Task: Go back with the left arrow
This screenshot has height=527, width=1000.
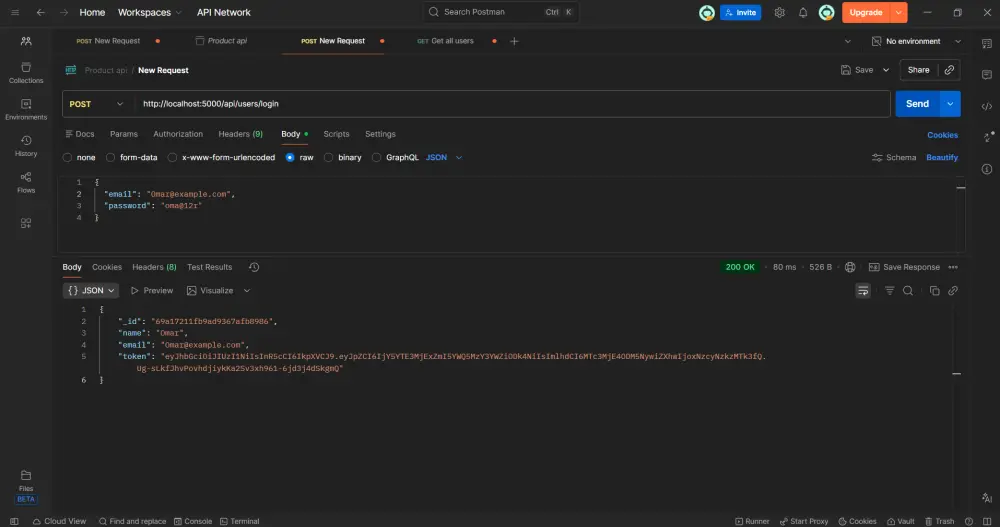Action: [x=40, y=12]
